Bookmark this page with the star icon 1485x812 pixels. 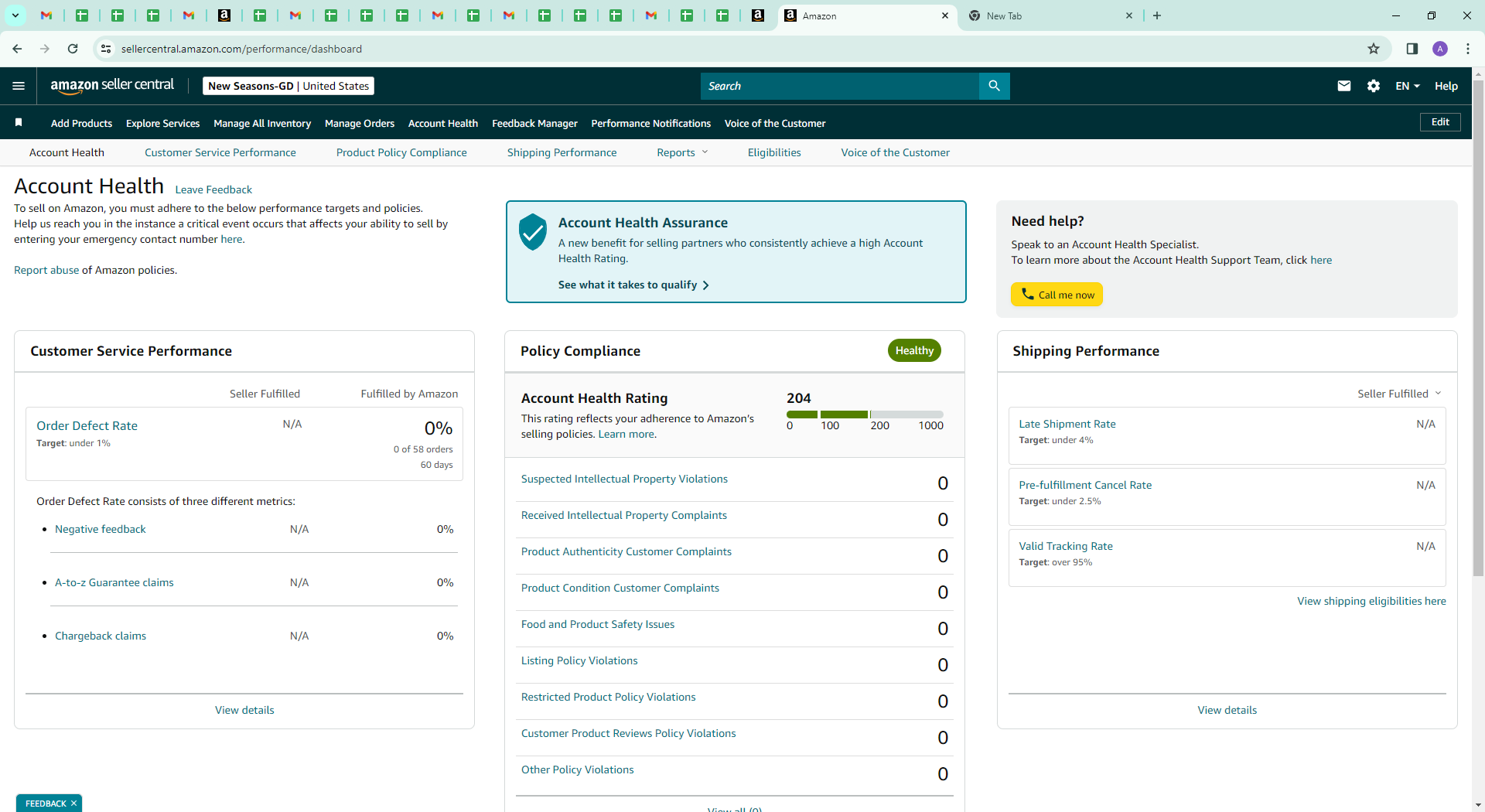(1374, 49)
